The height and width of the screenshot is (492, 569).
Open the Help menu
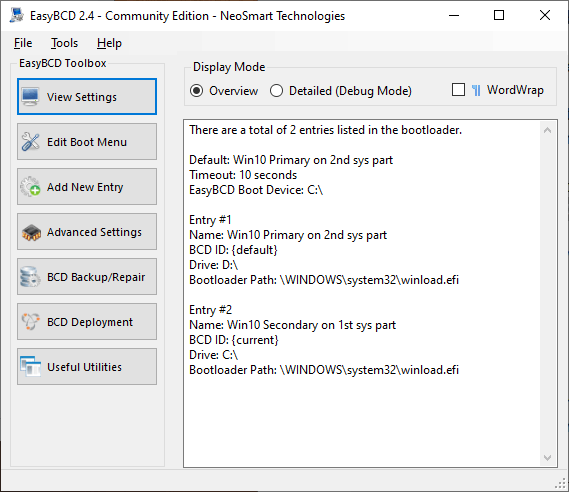pyautogui.click(x=109, y=43)
